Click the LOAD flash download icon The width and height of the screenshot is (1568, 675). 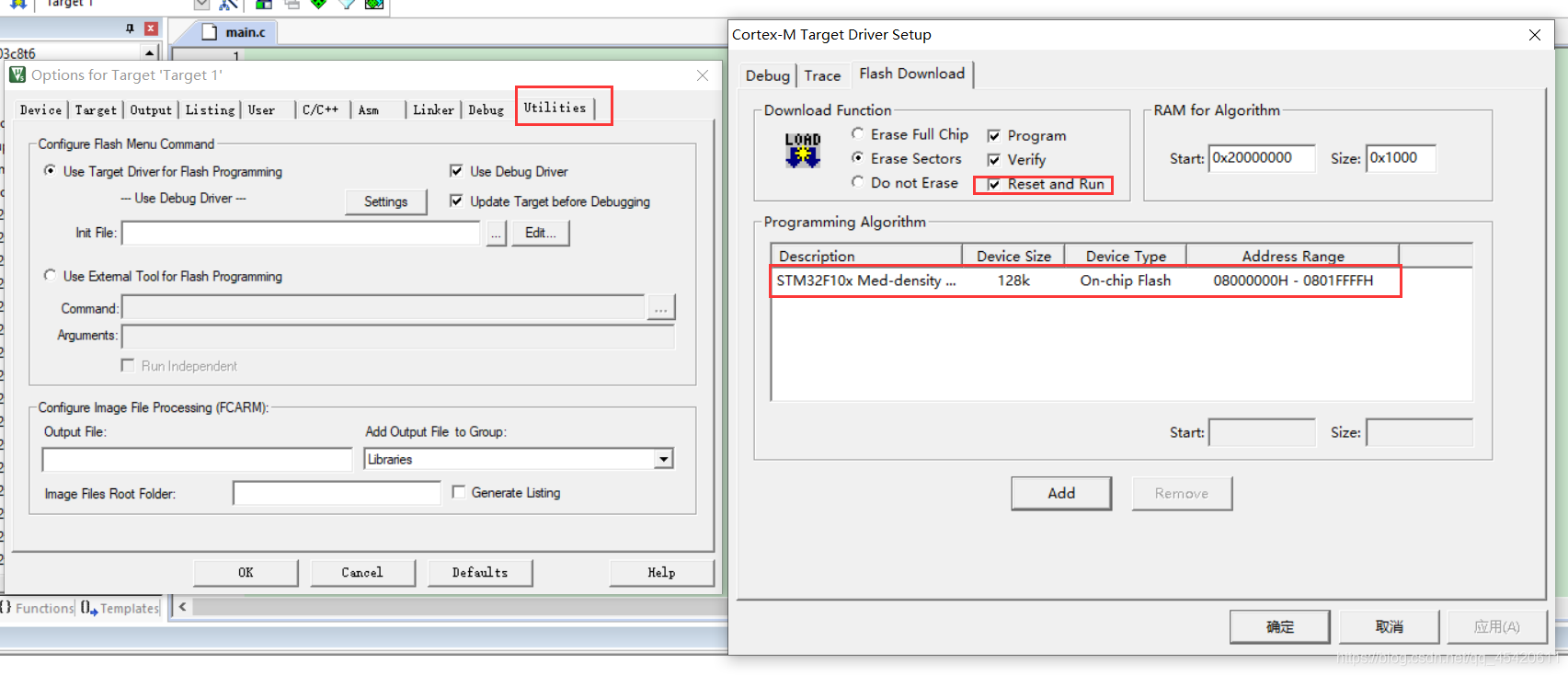point(802,150)
